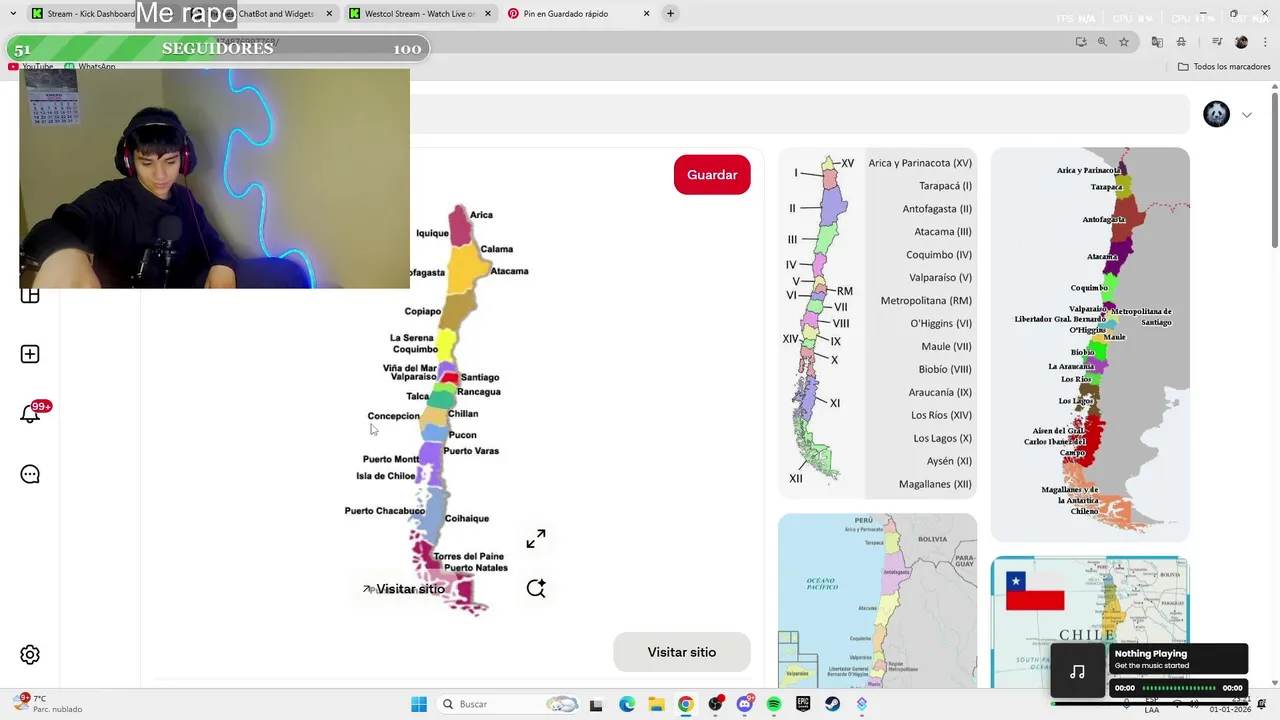Open Discord from taskbar
This screenshot has height=720, width=1280.
[x=744, y=704]
